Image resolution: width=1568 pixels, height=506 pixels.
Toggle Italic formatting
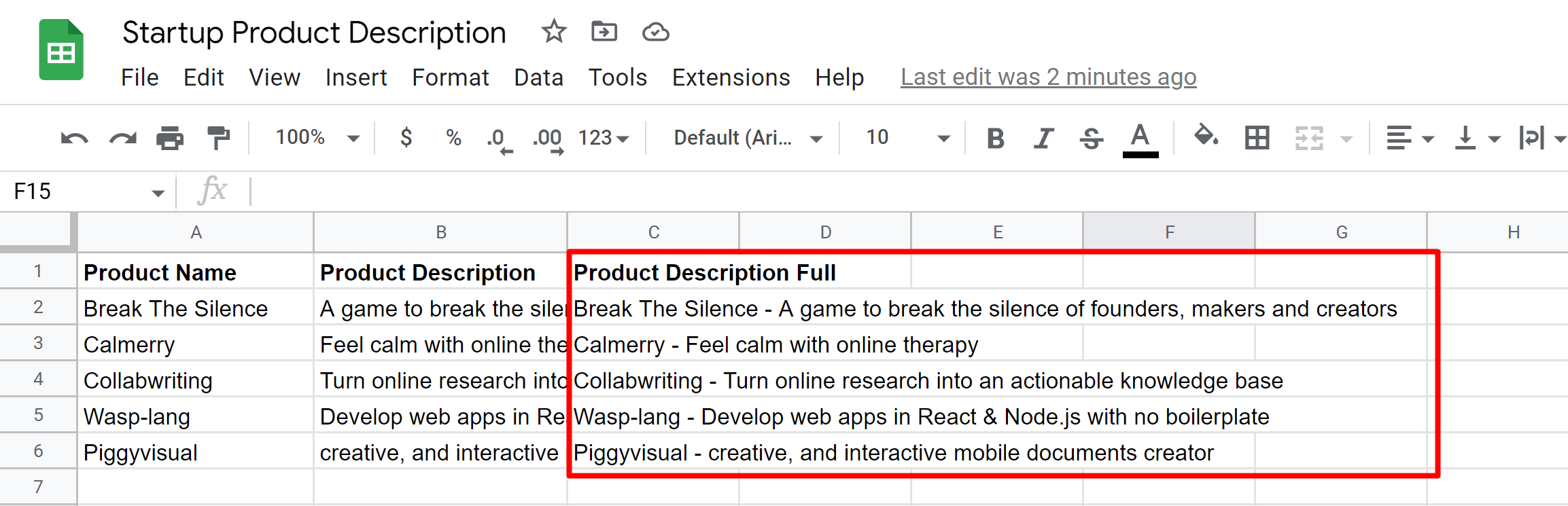[x=1043, y=139]
